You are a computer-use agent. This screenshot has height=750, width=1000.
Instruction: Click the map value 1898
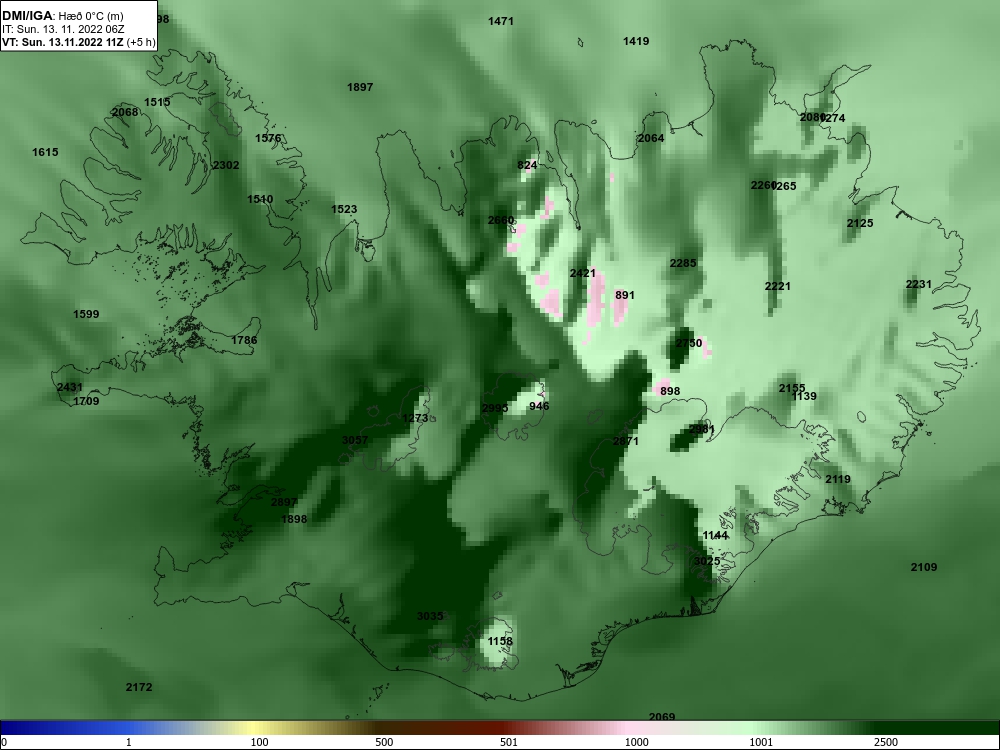294,519
